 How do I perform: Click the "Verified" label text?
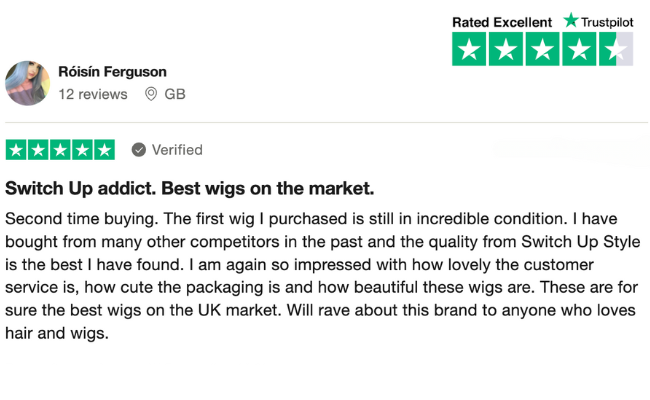pyautogui.click(x=177, y=150)
